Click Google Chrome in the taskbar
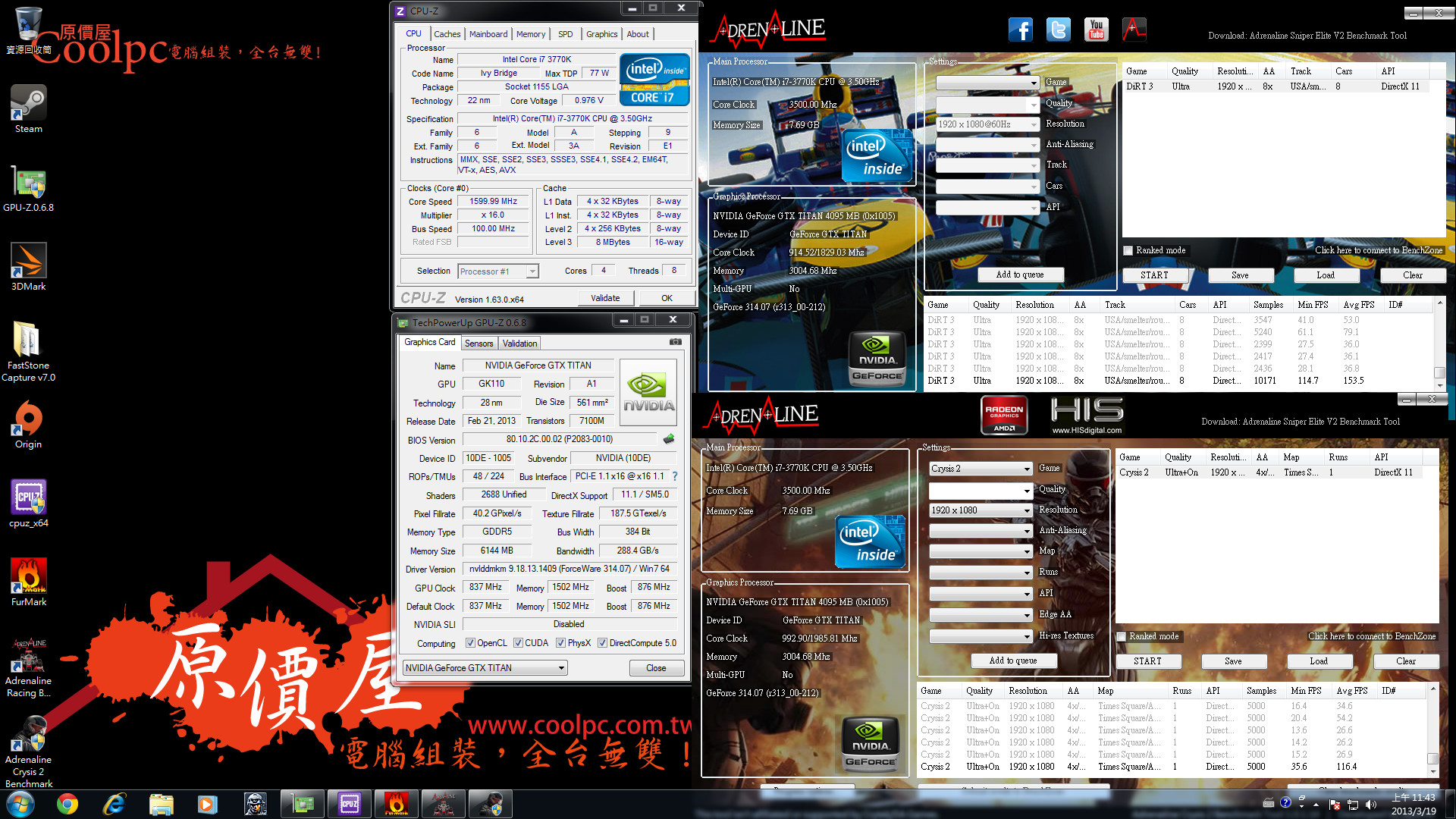Screen dimensions: 1456x819 pos(67,804)
